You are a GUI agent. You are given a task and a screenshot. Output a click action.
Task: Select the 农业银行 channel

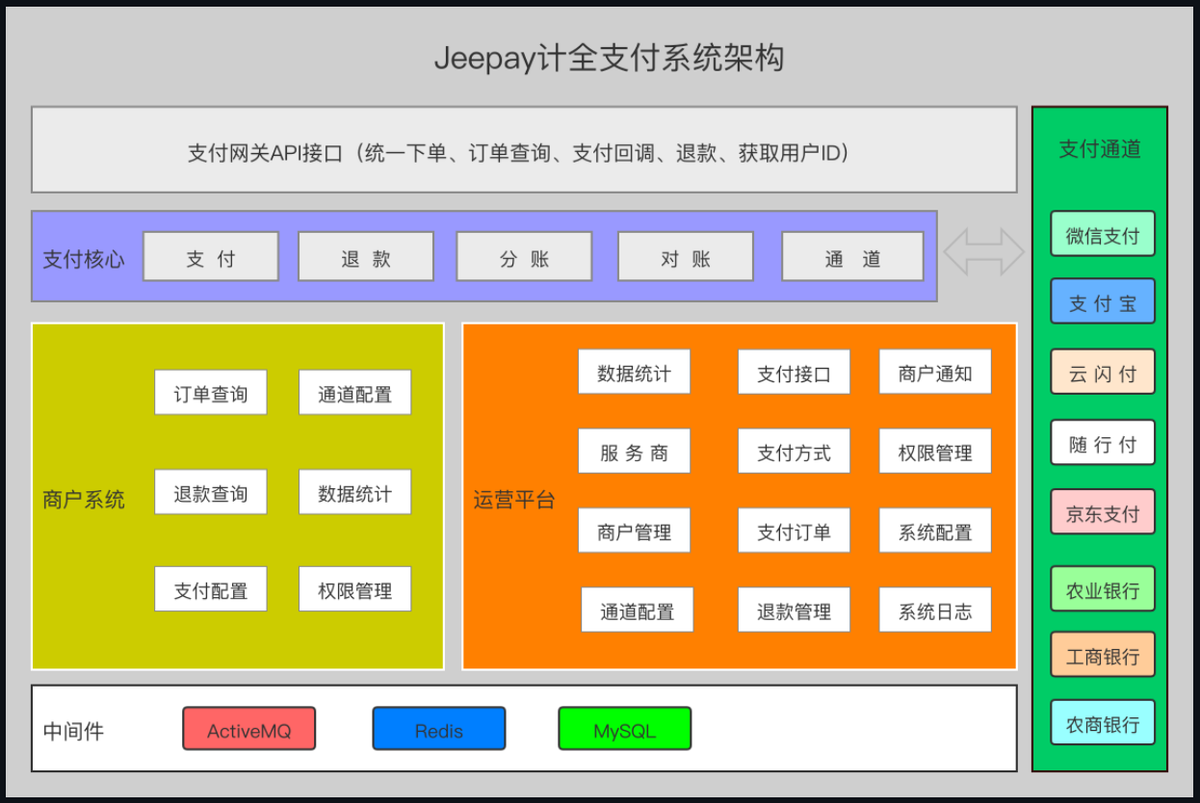click(x=1102, y=589)
